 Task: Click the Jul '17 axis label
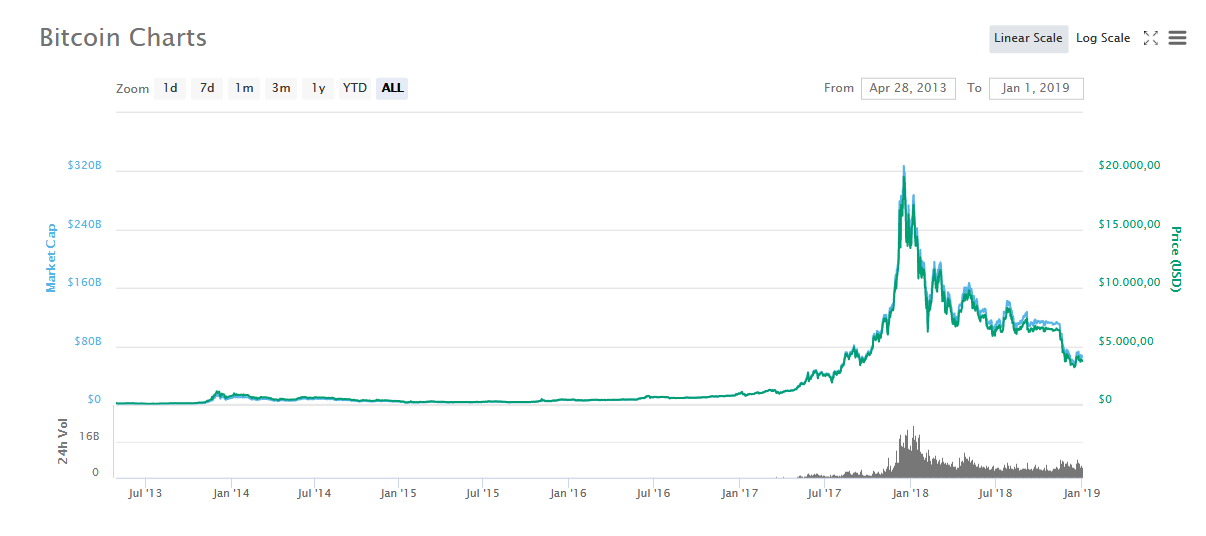[822, 492]
